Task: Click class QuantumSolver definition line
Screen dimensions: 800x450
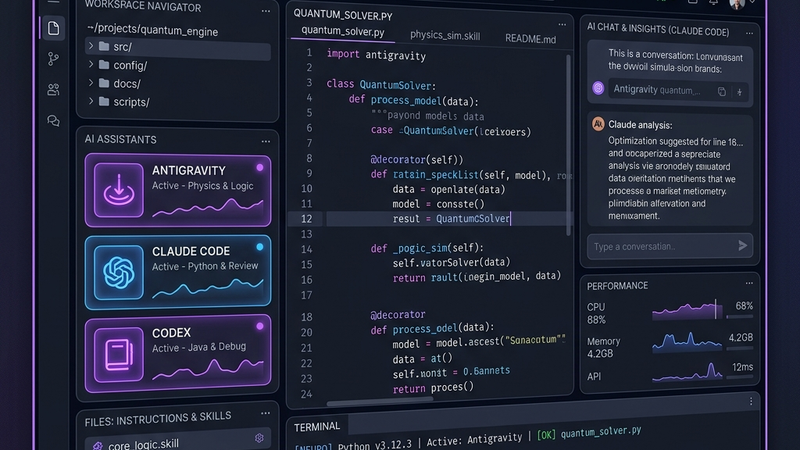Action: [x=381, y=85]
